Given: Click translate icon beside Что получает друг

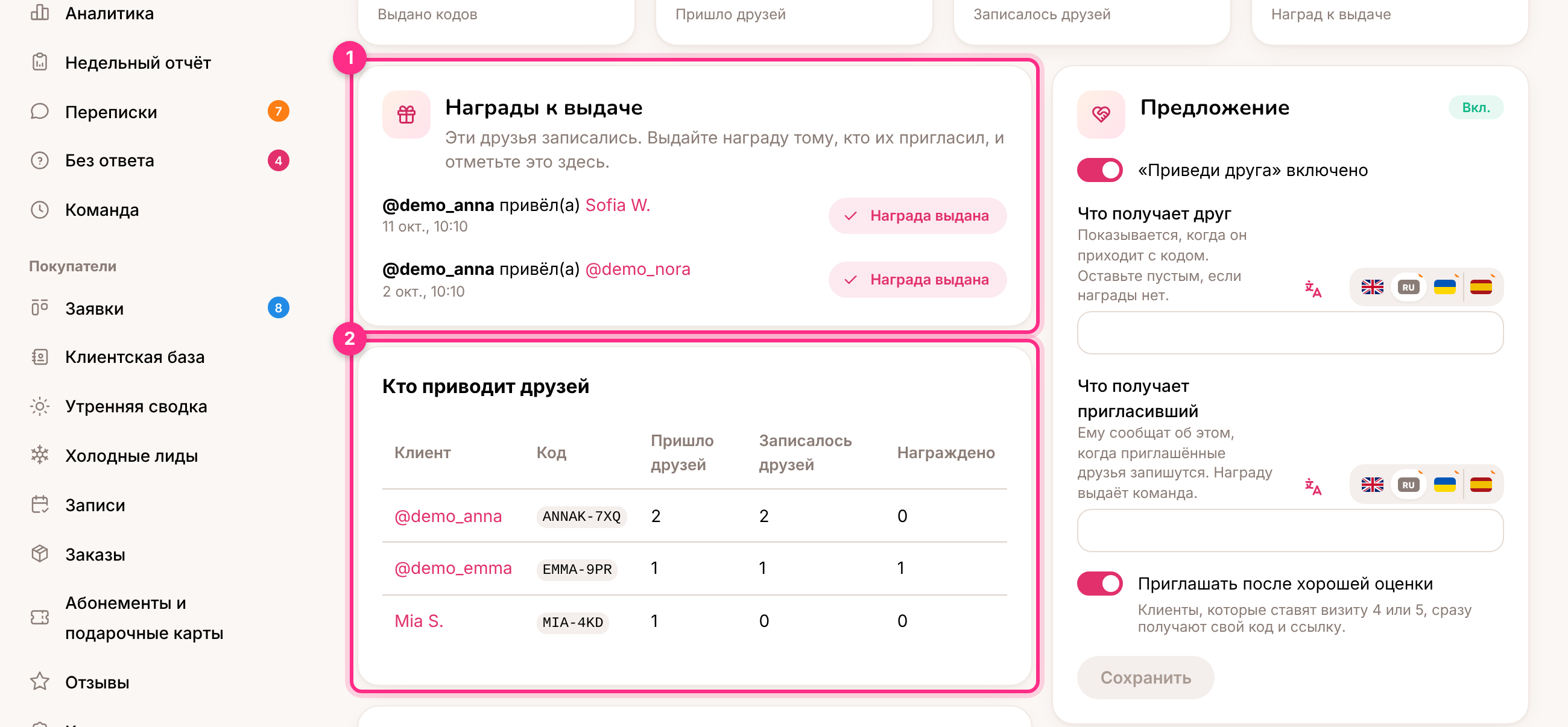Looking at the screenshot, I should pyautogui.click(x=1313, y=288).
